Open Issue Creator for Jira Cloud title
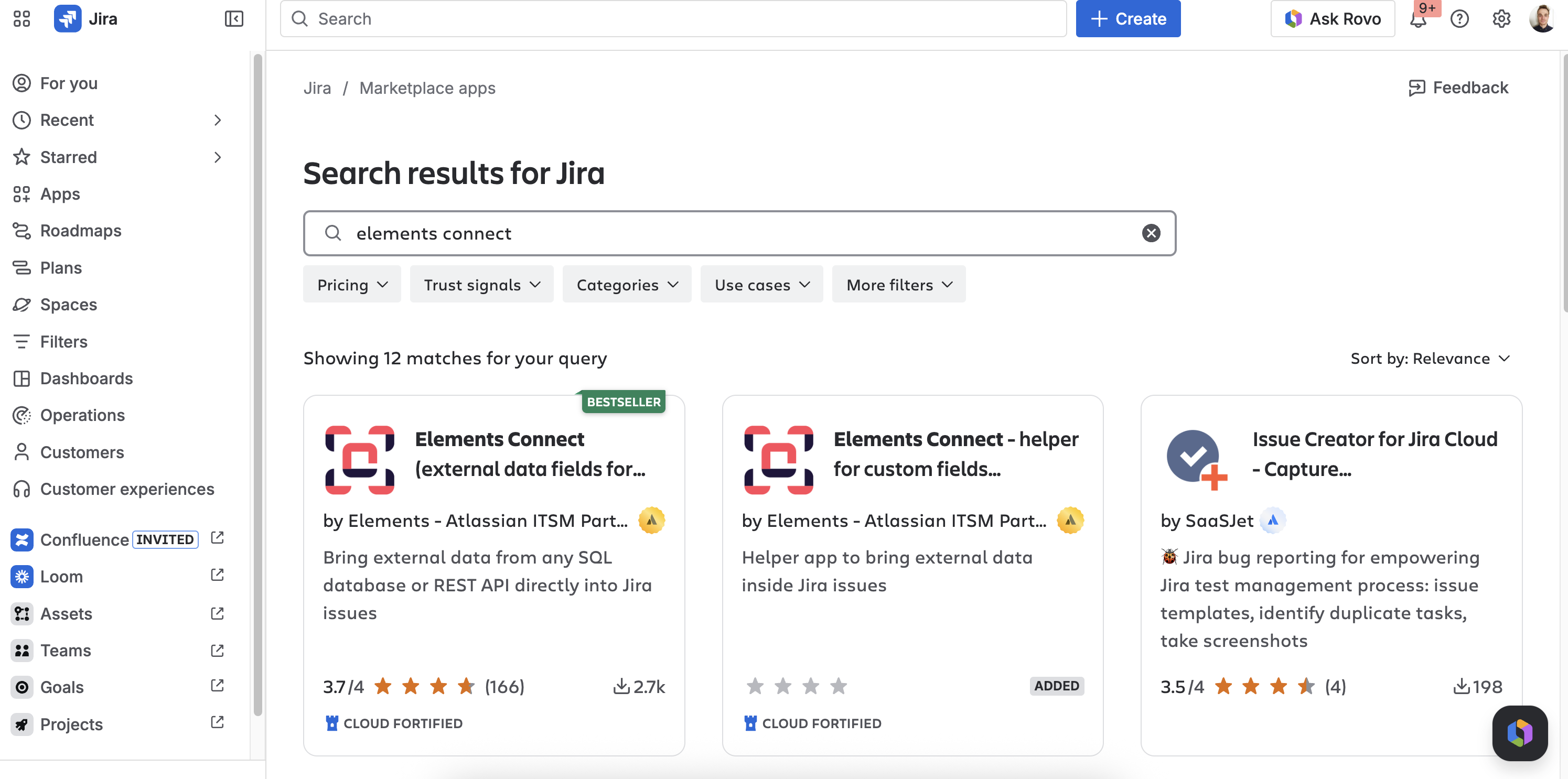The width and height of the screenshot is (1568, 779). click(1374, 454)
